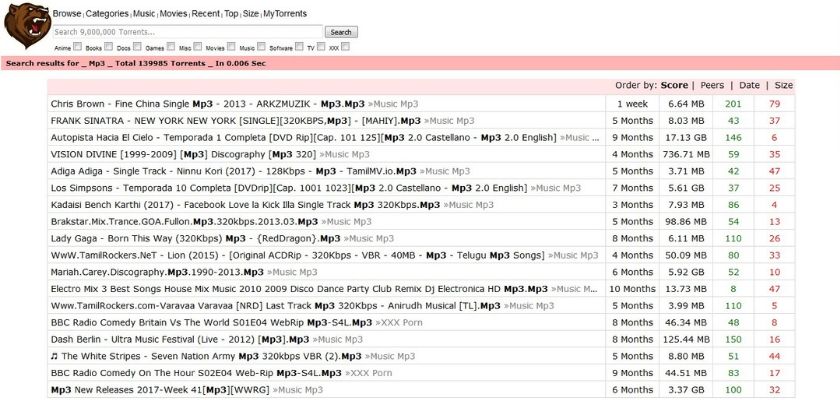Click the 98.86 MB size cell

pyautogui.click(x=686, y=222)
